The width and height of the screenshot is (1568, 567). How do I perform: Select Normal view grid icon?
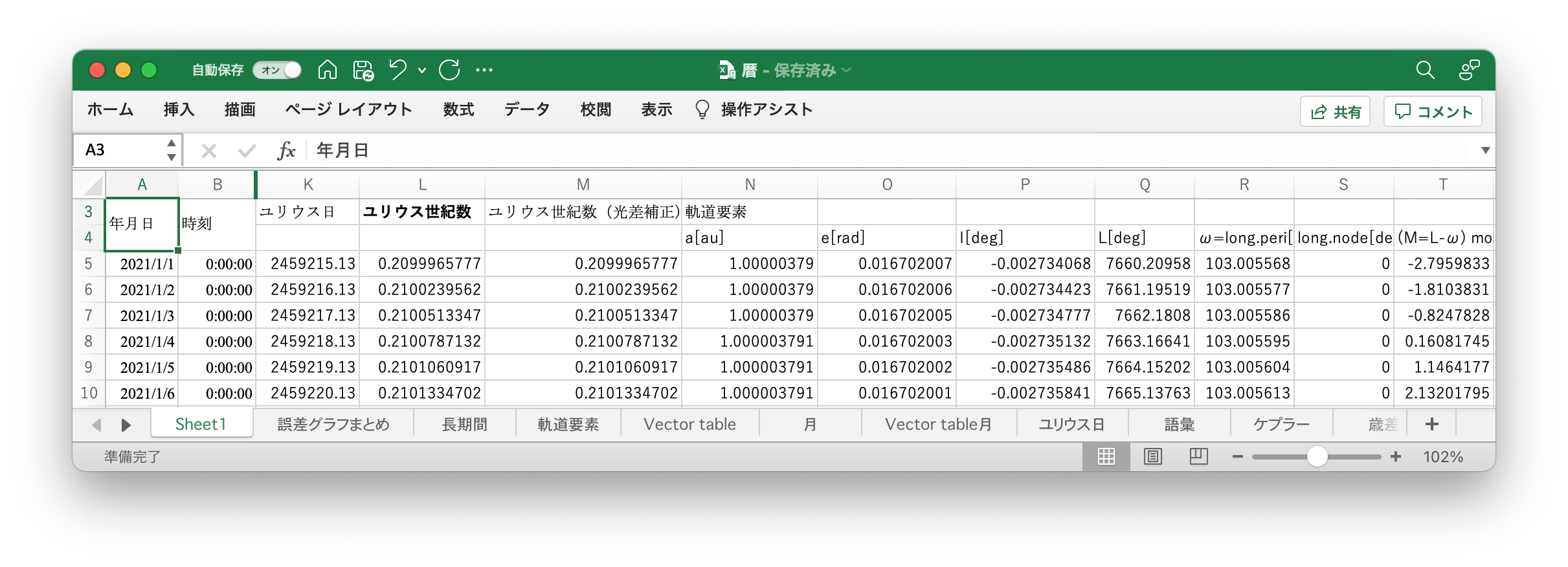(x=1106, y=457)
